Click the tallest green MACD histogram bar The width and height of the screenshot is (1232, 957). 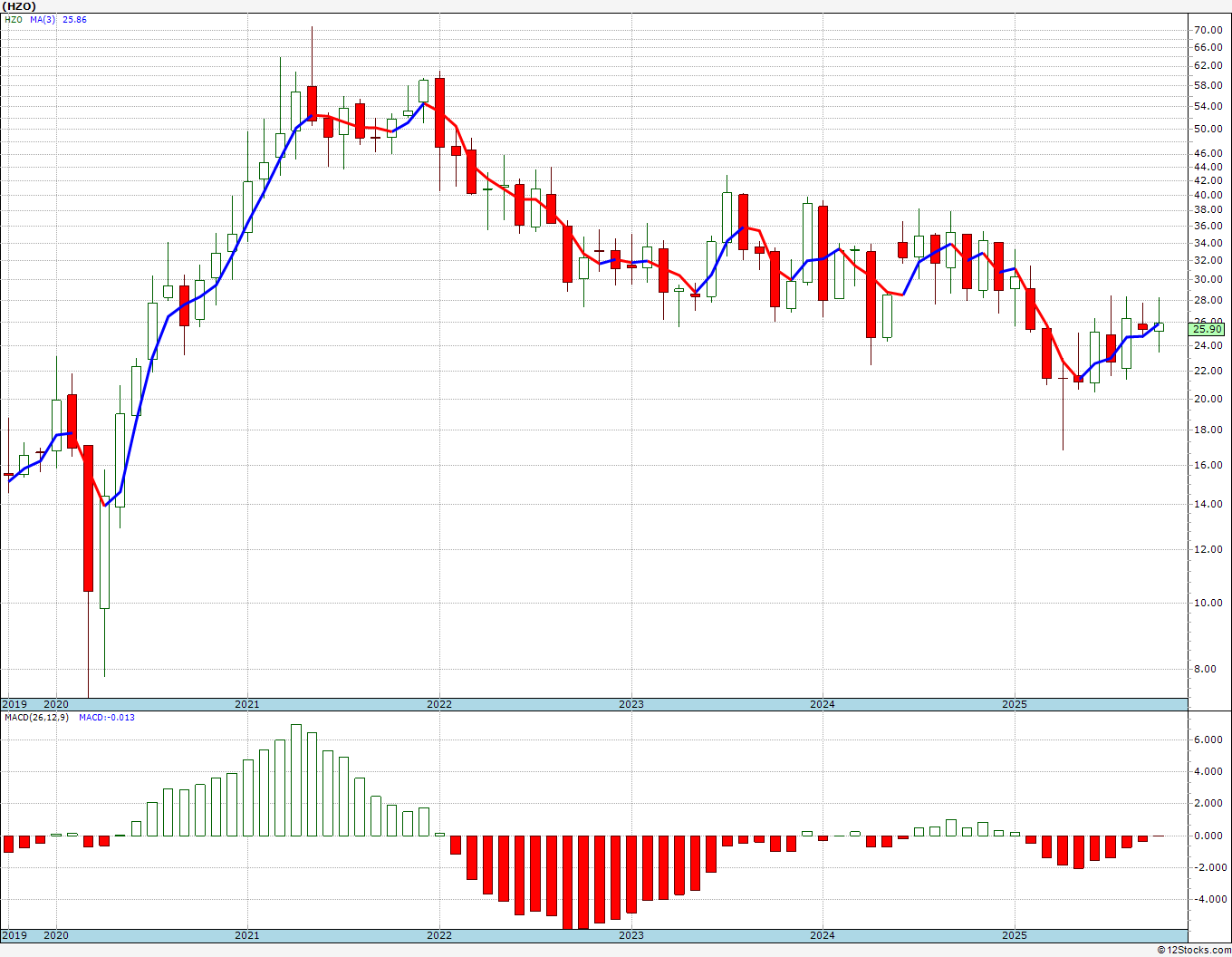[x=296, y=779]
